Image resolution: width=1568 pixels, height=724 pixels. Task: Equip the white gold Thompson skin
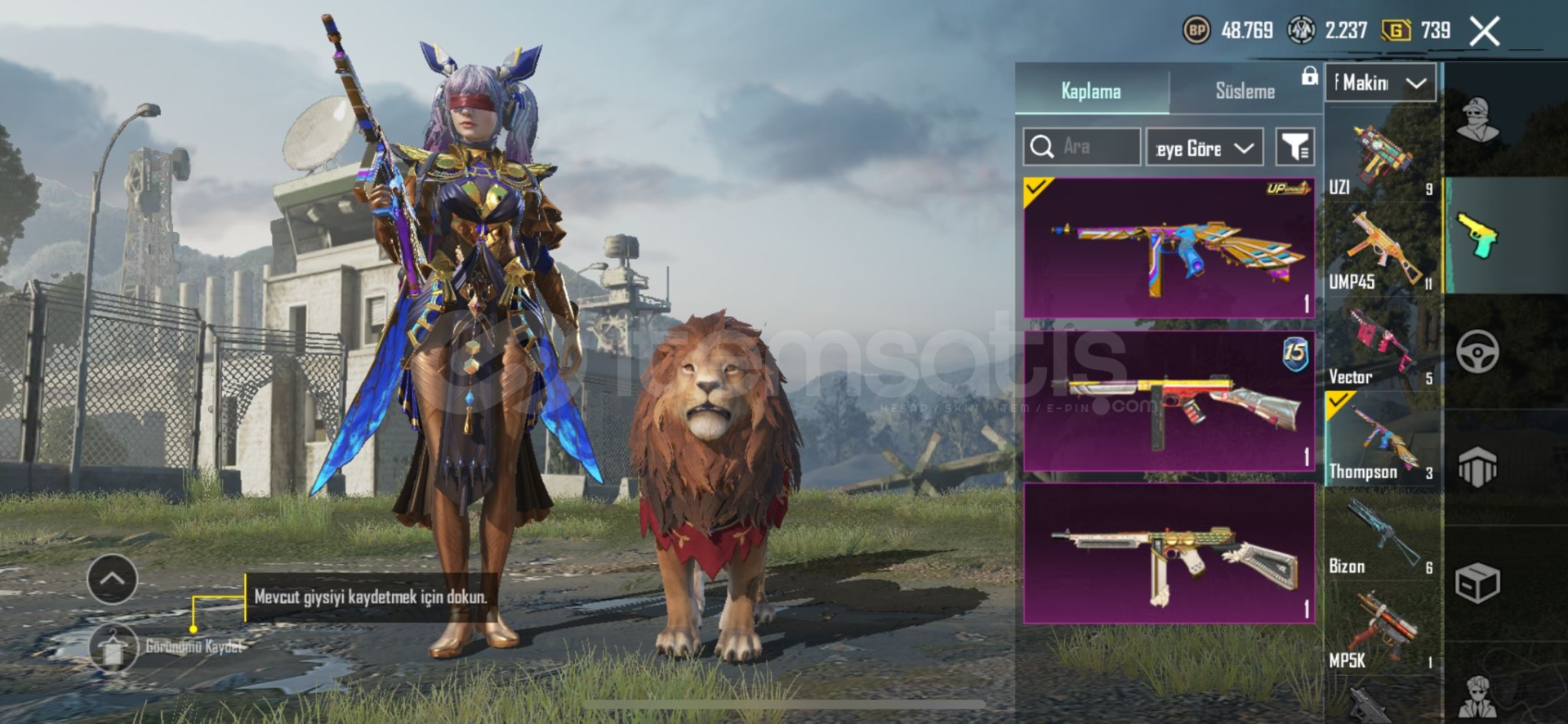1169,553
